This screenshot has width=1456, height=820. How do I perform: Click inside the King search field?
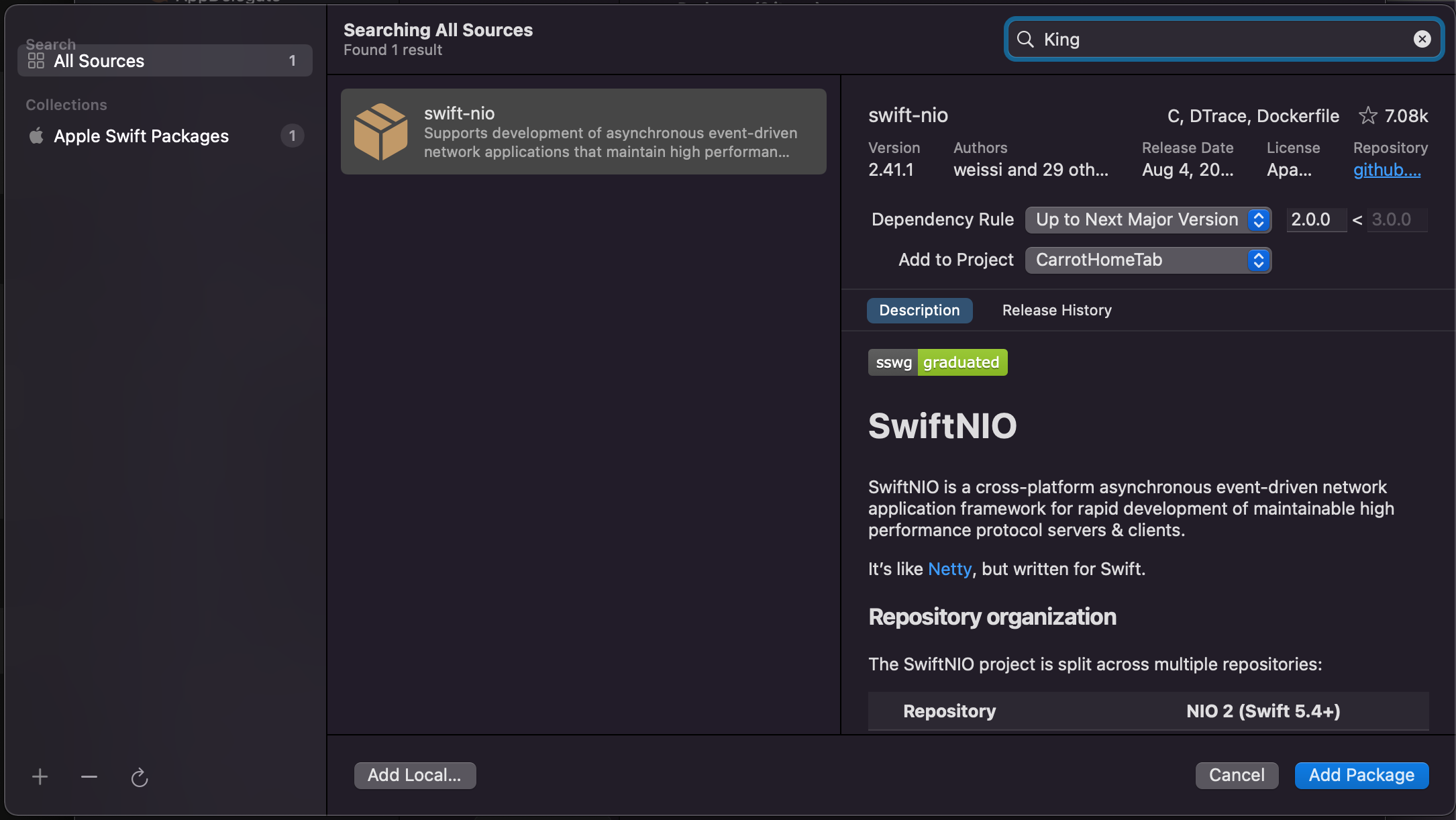pos(1225,39)
